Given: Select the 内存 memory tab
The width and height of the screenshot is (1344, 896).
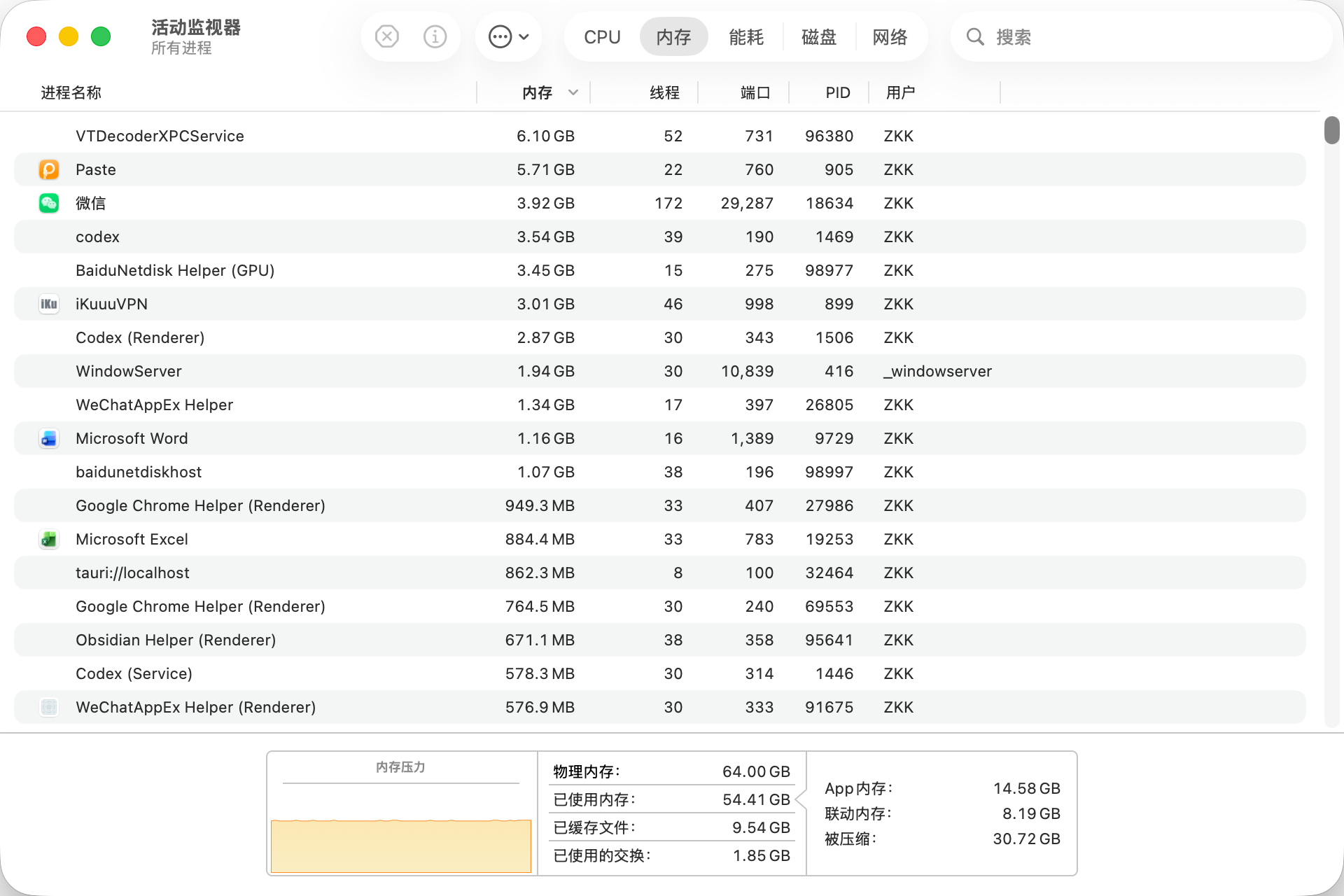Looking at the screenshot, I should (x=673, y=36).
